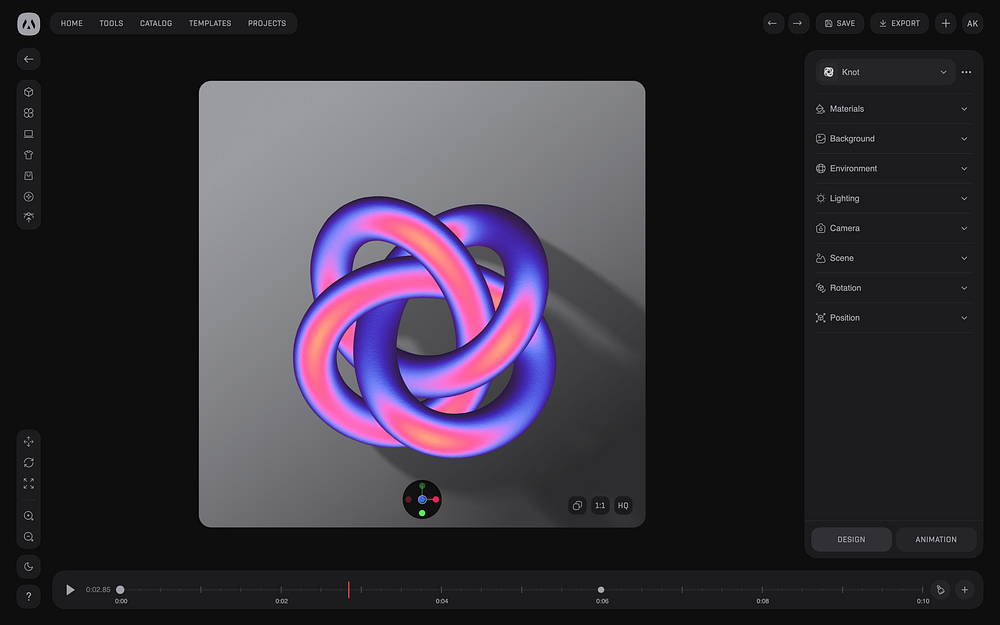Export the render
Image resolution: width=1000 pixels, height=625 pixels.
(899, 24)
